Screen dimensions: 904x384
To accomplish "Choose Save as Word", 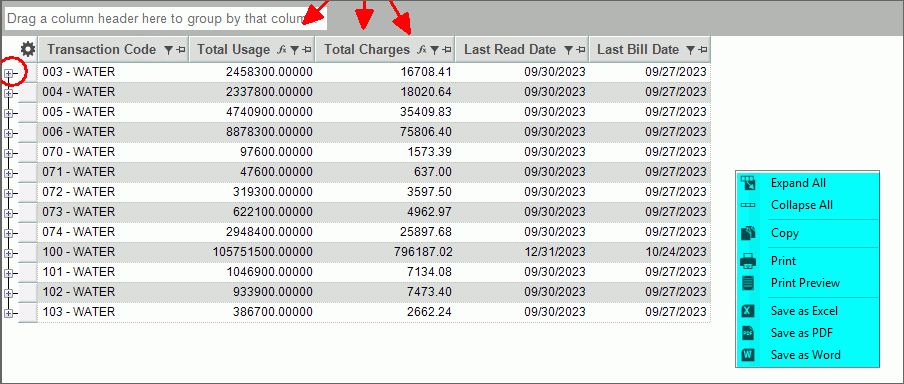I will (x=807, y=355).
